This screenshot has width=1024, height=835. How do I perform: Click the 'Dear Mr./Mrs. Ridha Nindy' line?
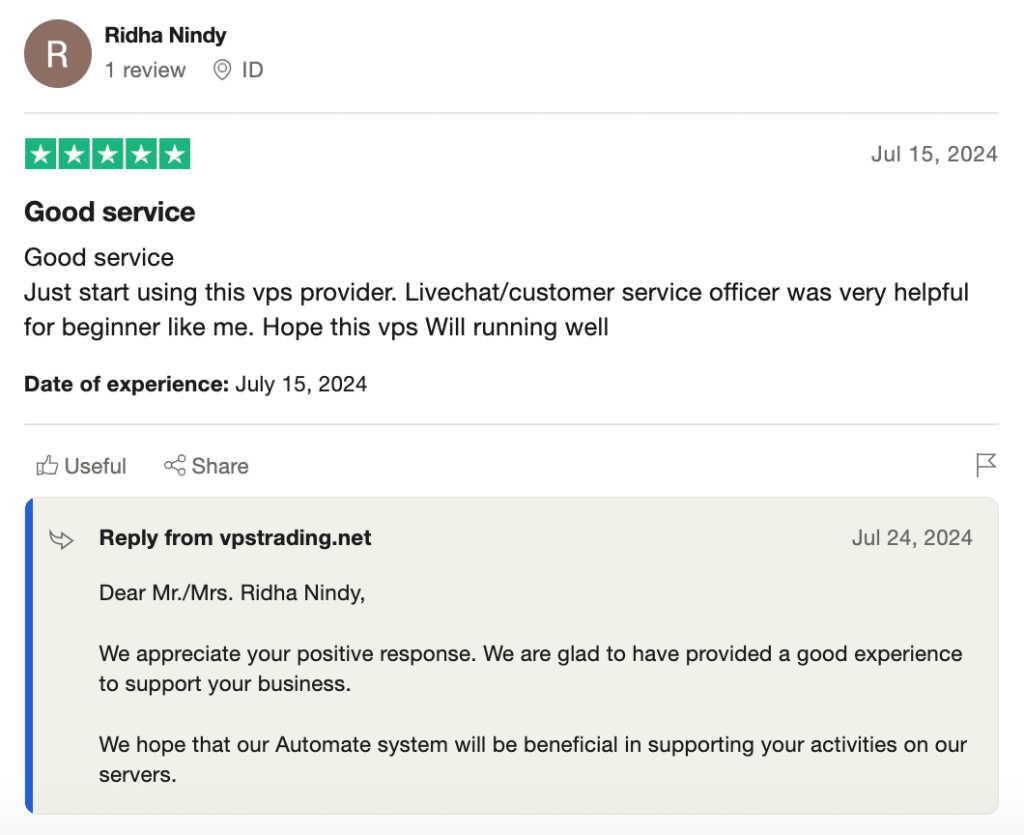[x=232, y=593]
